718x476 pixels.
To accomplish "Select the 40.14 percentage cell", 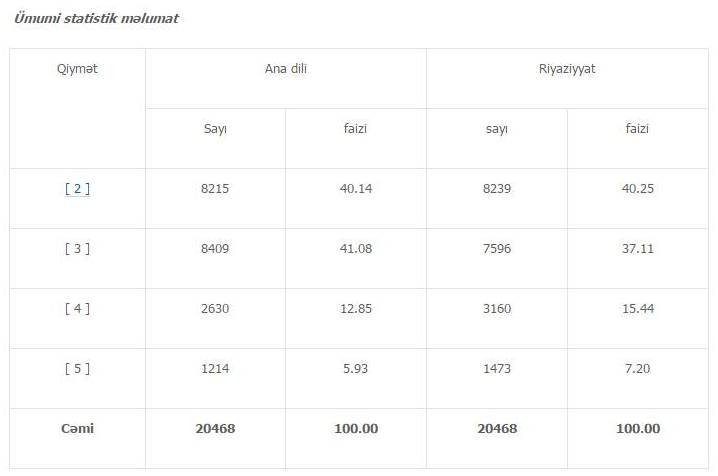I will point(356,189).
